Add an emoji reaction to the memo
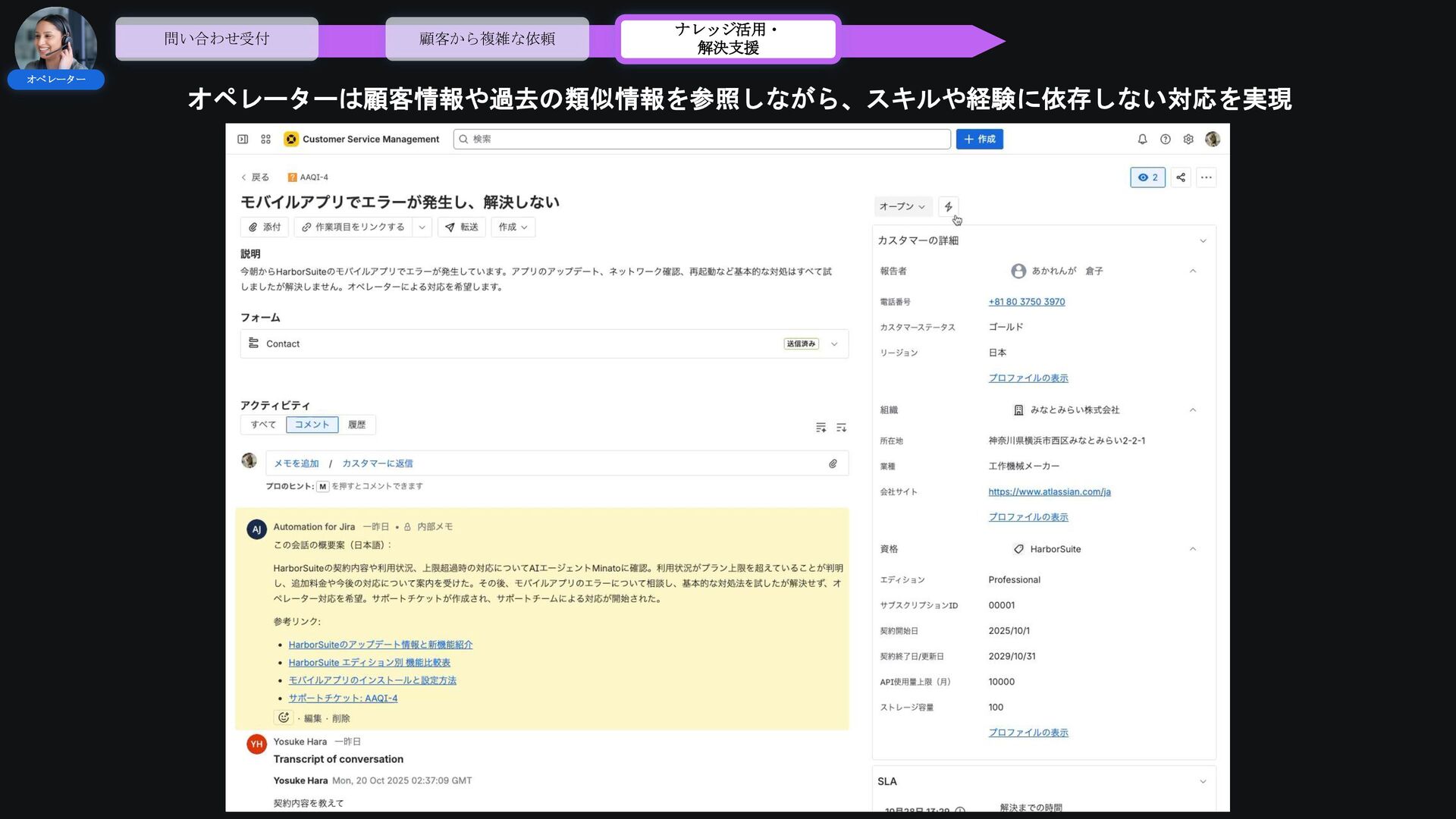The width and height of the screenshot is (1456, 819). pyautogui.click(x=284, y=717)
